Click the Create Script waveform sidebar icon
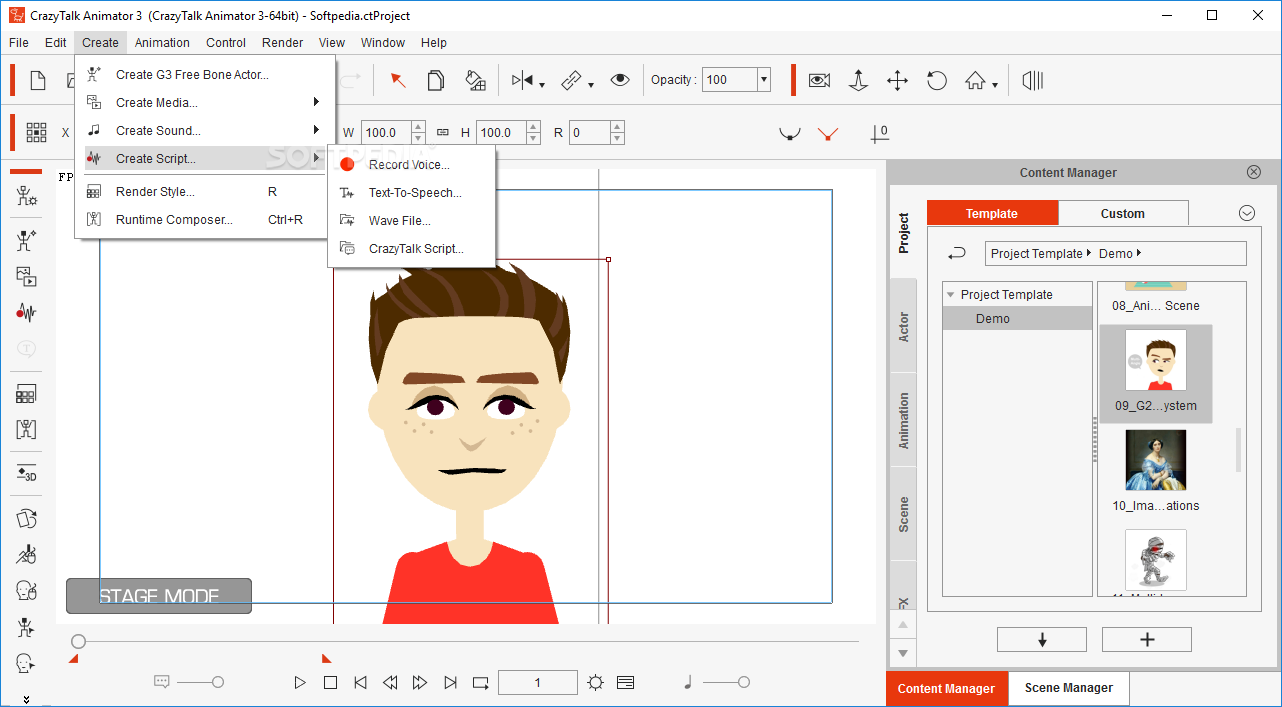 [26, 313]
